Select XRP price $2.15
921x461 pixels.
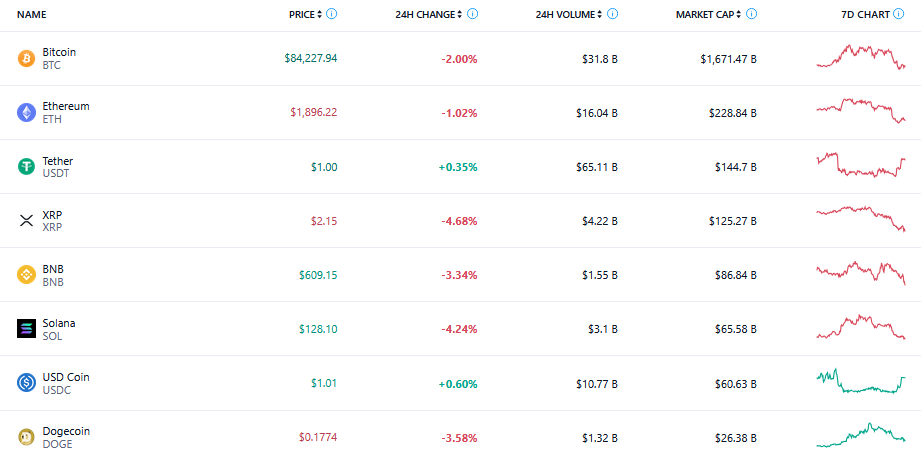pos(324,221)
